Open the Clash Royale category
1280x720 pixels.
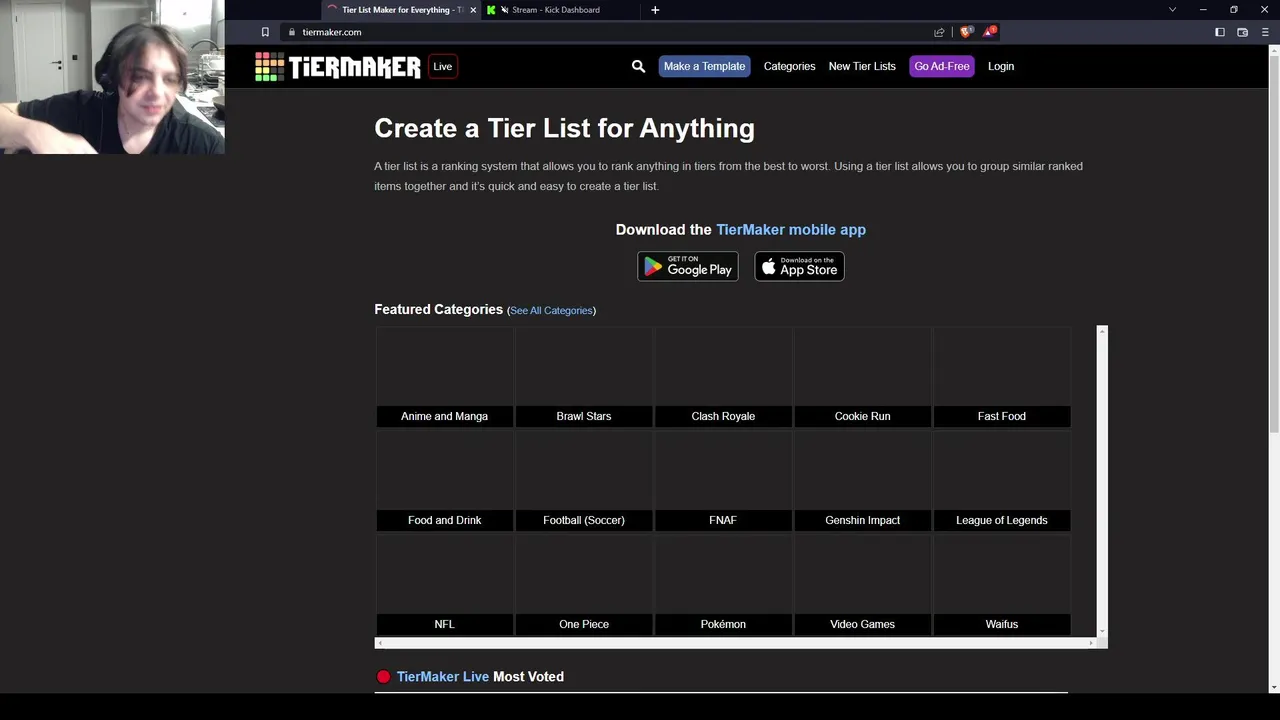tap(723, 377)
